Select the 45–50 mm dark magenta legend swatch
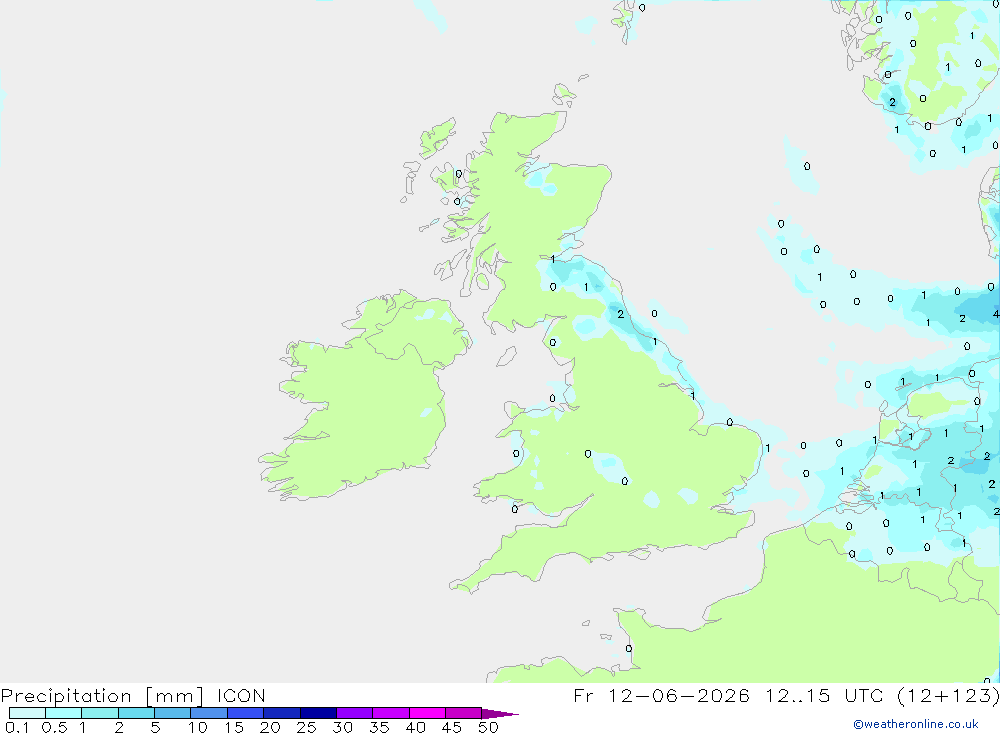1000x733 pixels. click(464, 713)
